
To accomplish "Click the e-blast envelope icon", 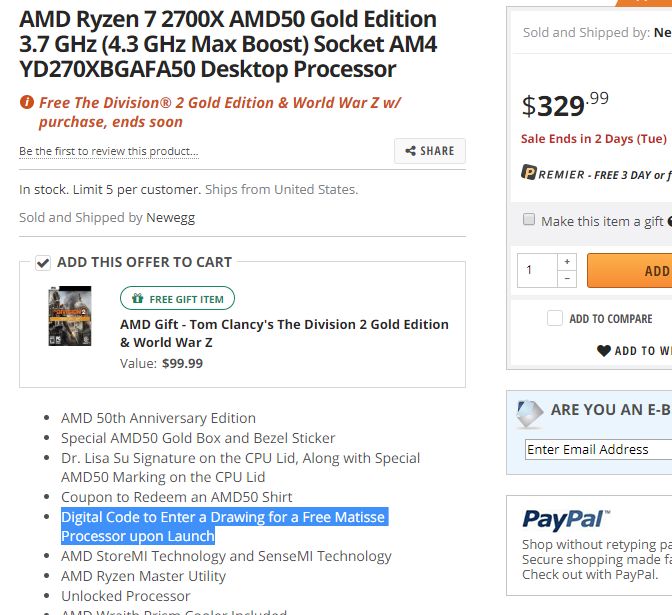I will (x=530, y=414).
